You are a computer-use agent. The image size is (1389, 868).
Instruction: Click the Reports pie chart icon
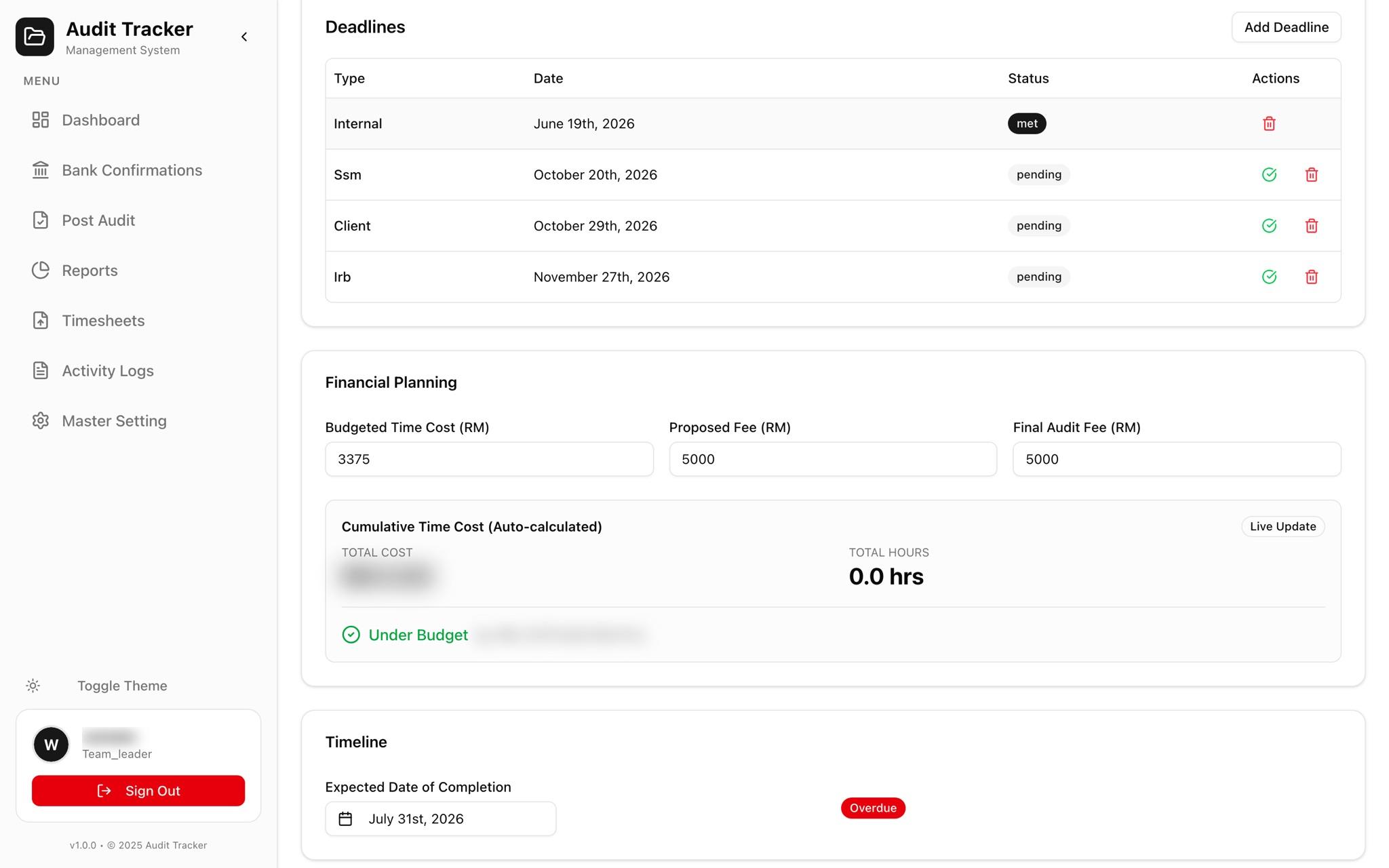coord(41,271)
